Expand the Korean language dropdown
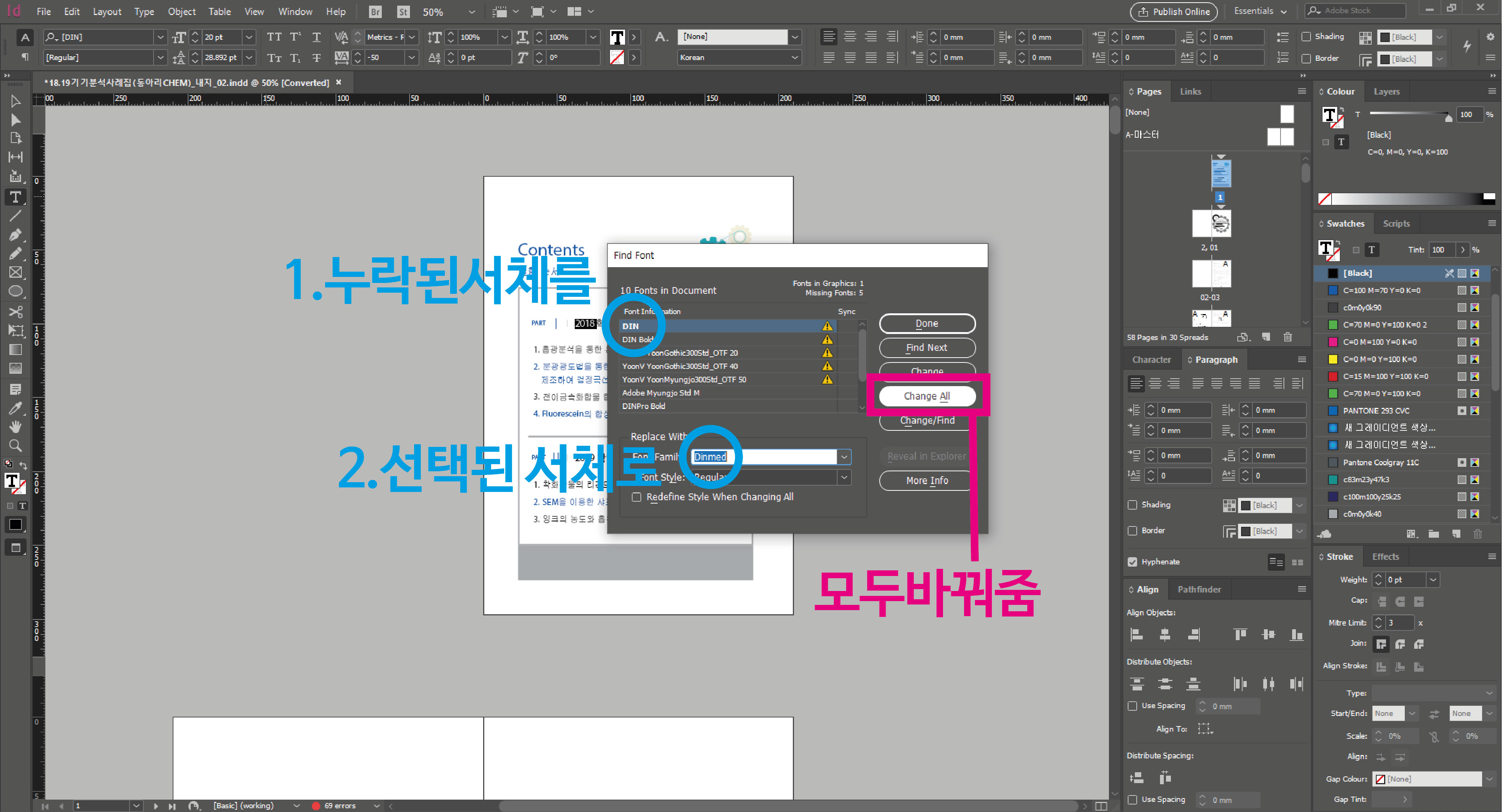Viewport: 1502px width, 812px height. [794, 58]
